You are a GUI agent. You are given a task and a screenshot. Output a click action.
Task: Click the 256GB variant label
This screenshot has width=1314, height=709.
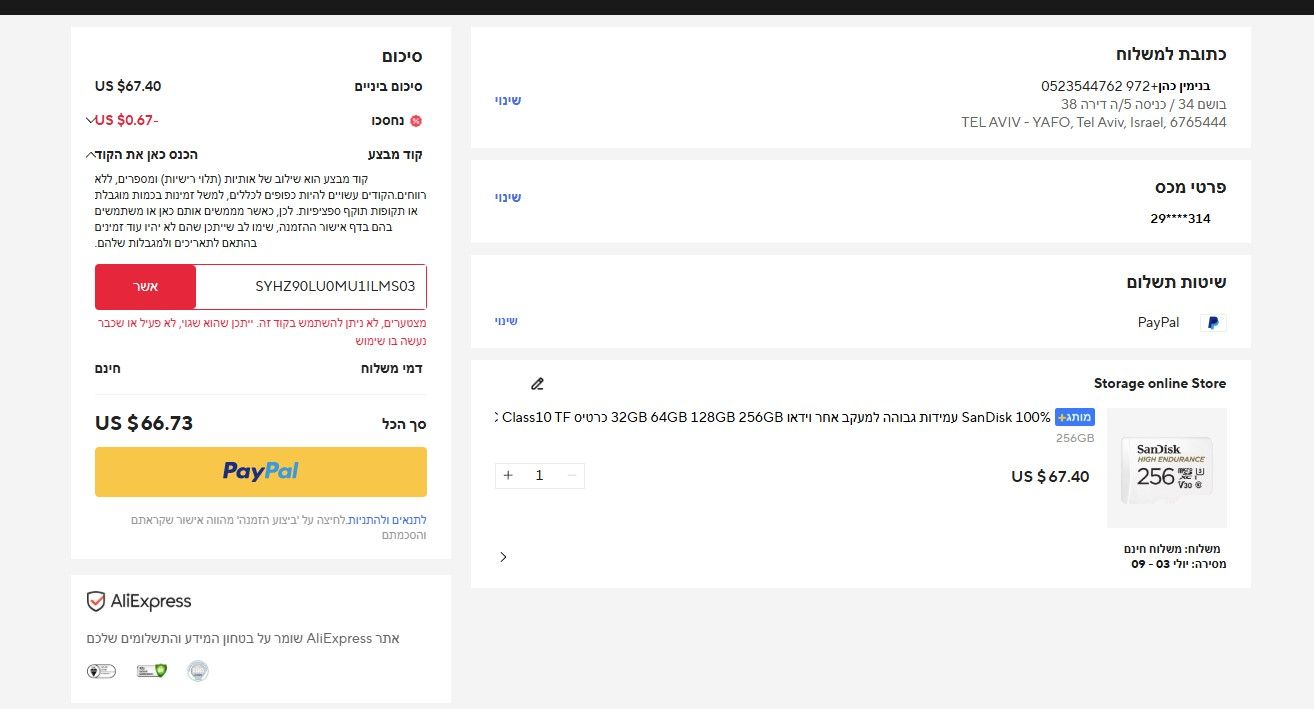1075,438
